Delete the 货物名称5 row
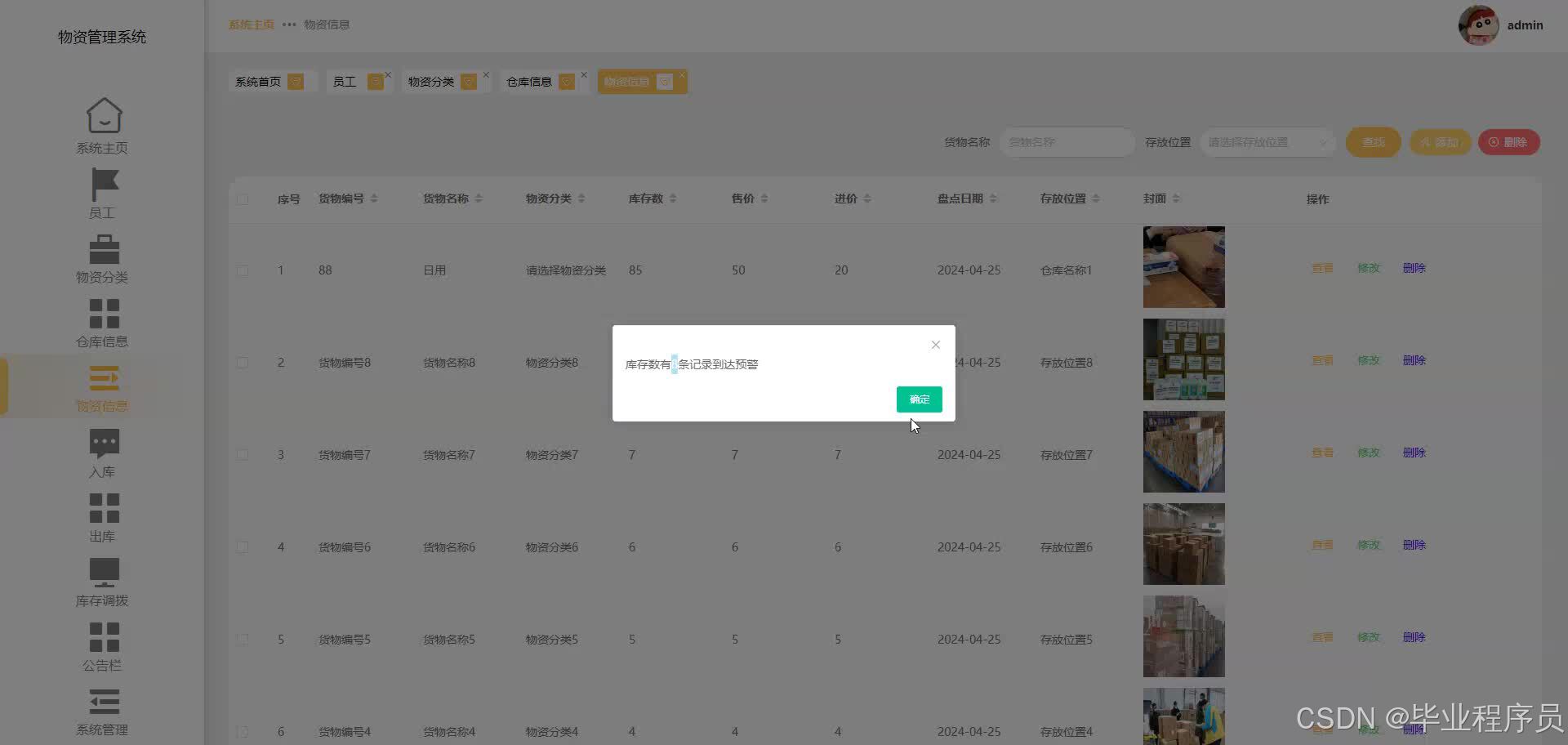1568x745 pixels. (1414, 637)
